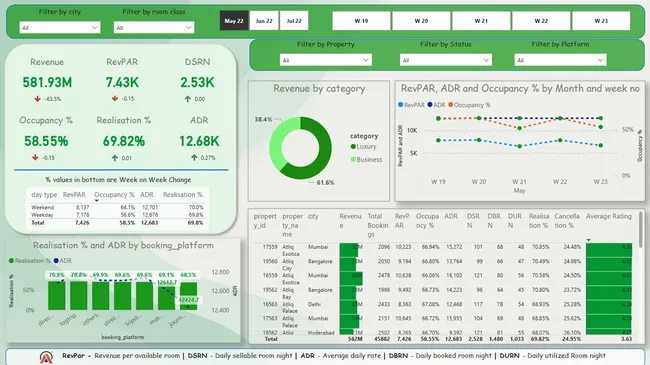
Task: Click the 581.93M revenue value
Action: [x=47, y=82]
